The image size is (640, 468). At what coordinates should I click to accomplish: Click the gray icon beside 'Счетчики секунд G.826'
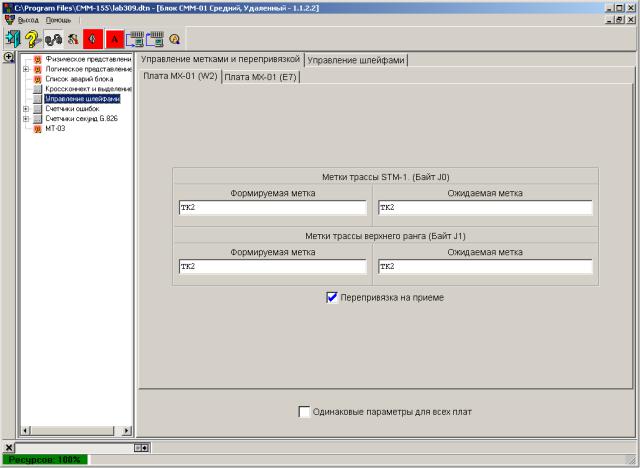(38, 119)
